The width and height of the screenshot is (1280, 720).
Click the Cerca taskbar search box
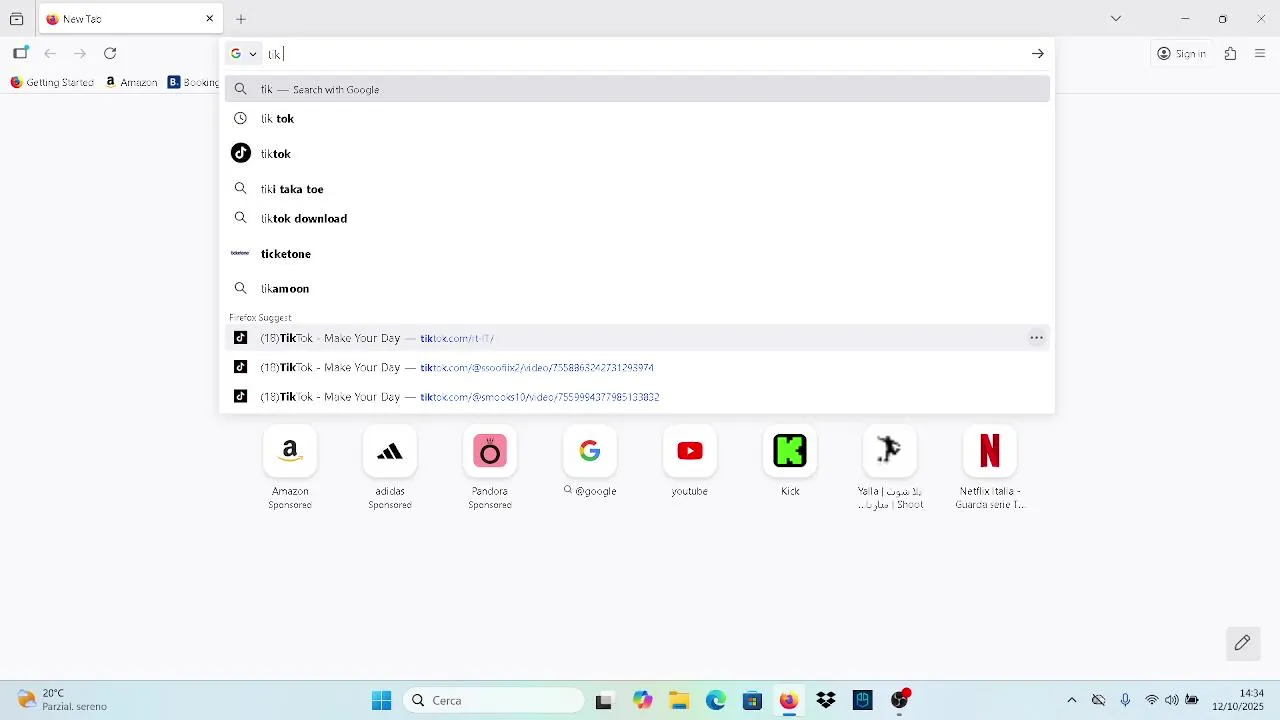[493, 701]
